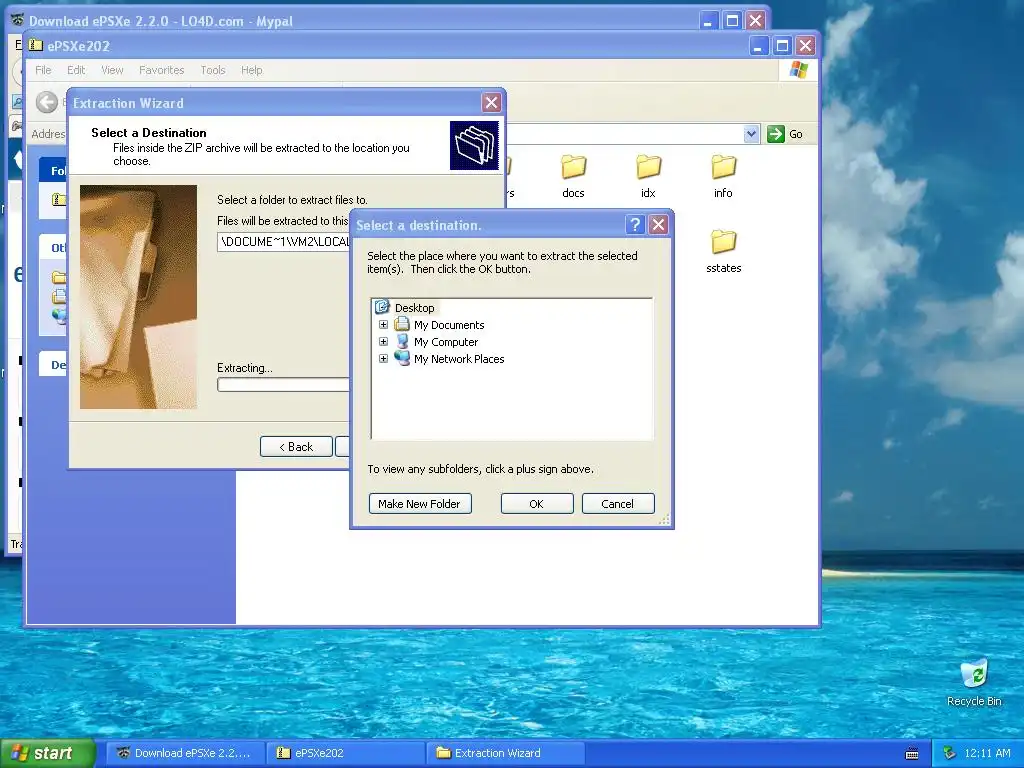This screenshot has height=768, width=1024.
Task: Click the help question mark button
Action: click(635, 225)
